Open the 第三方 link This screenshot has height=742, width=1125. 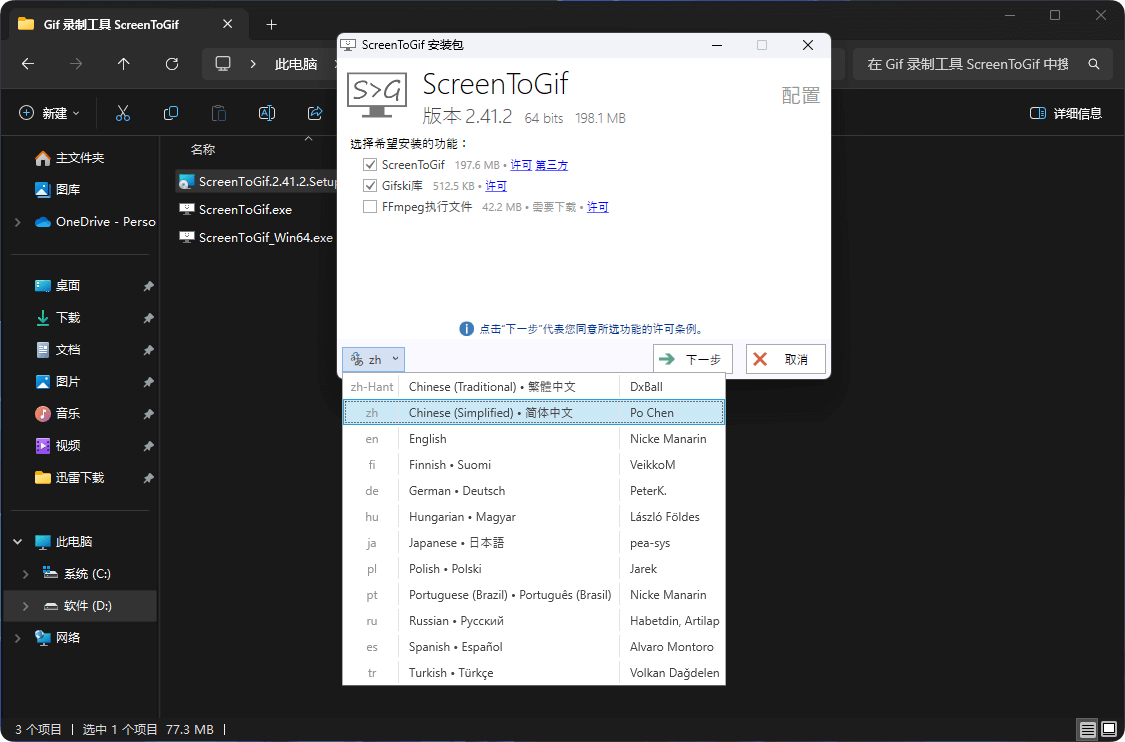(x=552, y=165)
